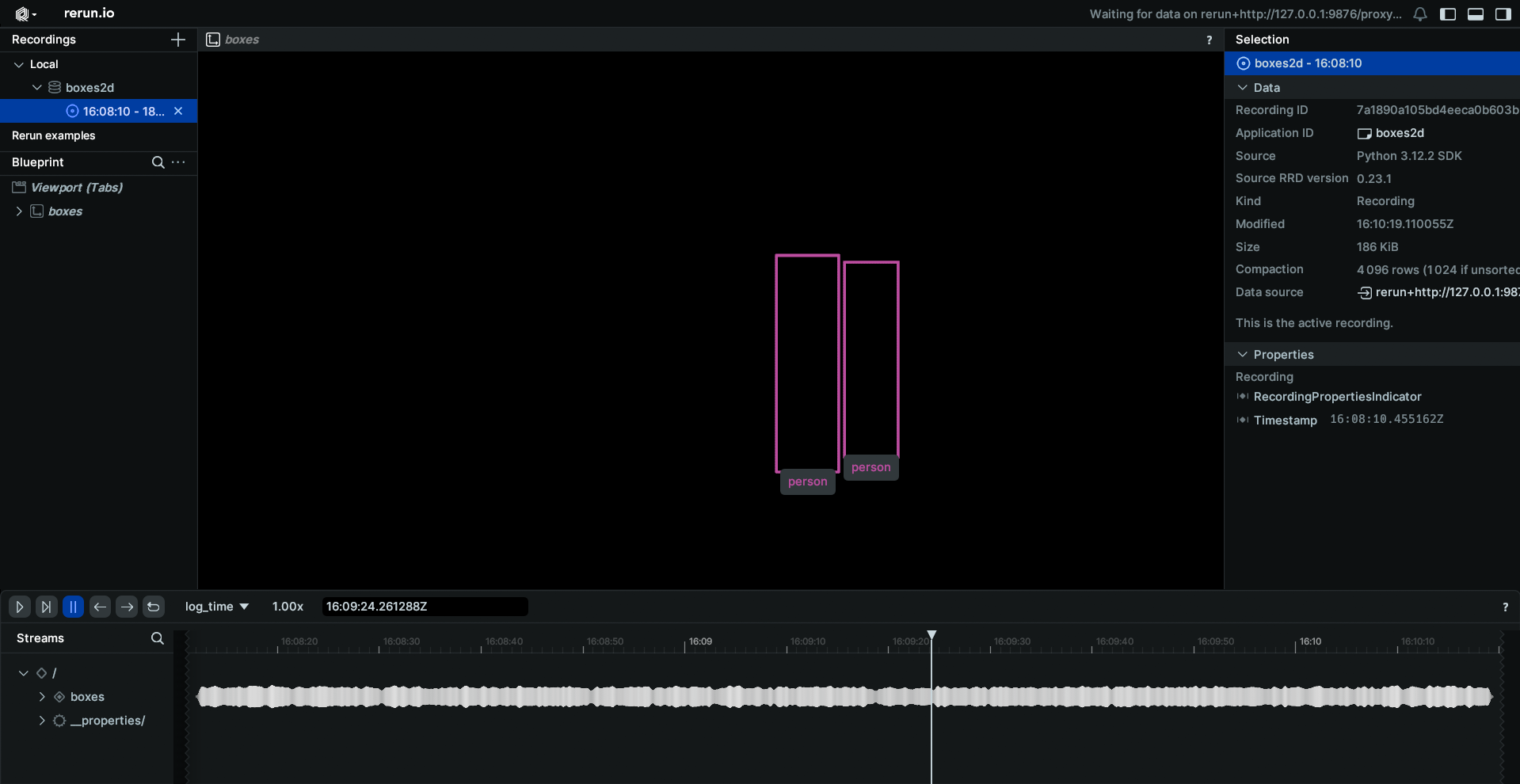The height and width of the screenshot is (784, 1520).
Task: Toggle the left side panel visibility
Action: coord(1448,14)
